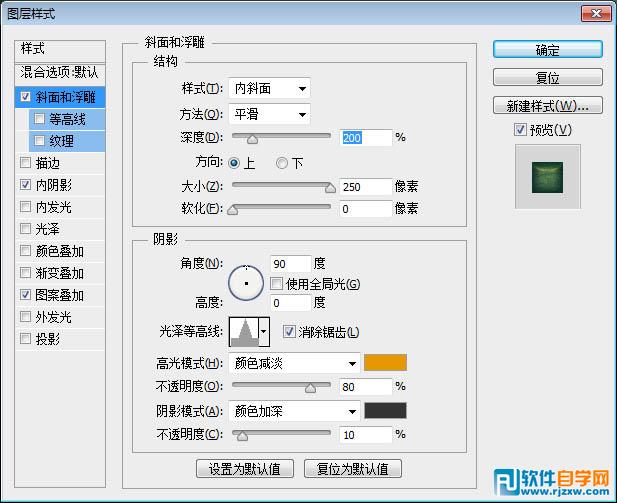The image size is (617, 503).
Task: Click the dark shadow color swatch
Action: coord(385,411)
